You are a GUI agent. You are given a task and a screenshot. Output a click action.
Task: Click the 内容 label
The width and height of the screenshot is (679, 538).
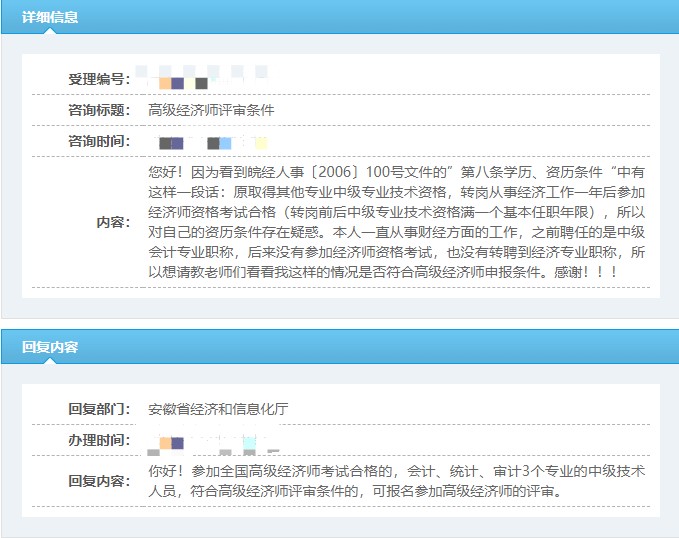pos(113,222)
